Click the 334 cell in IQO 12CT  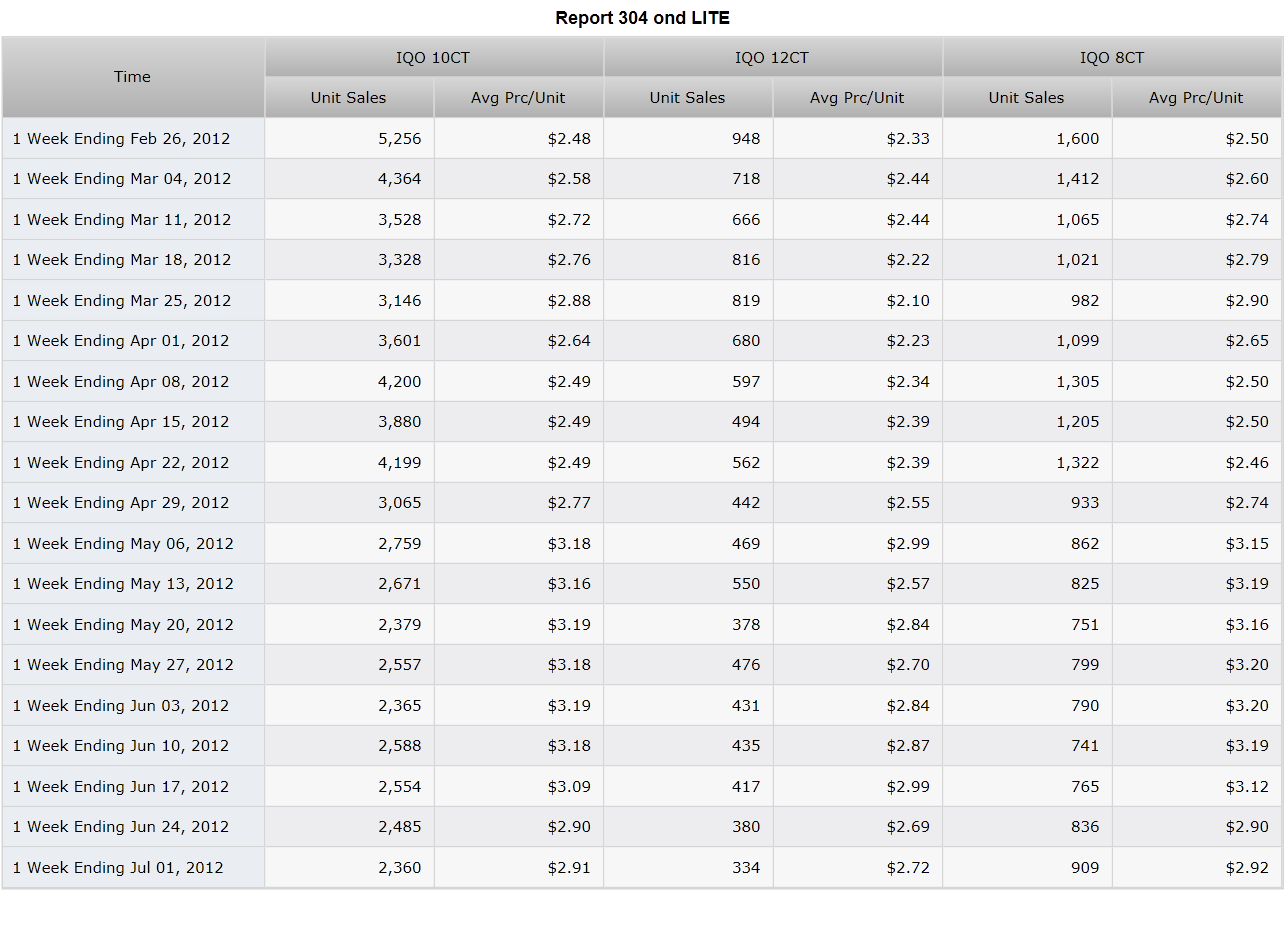688,868
